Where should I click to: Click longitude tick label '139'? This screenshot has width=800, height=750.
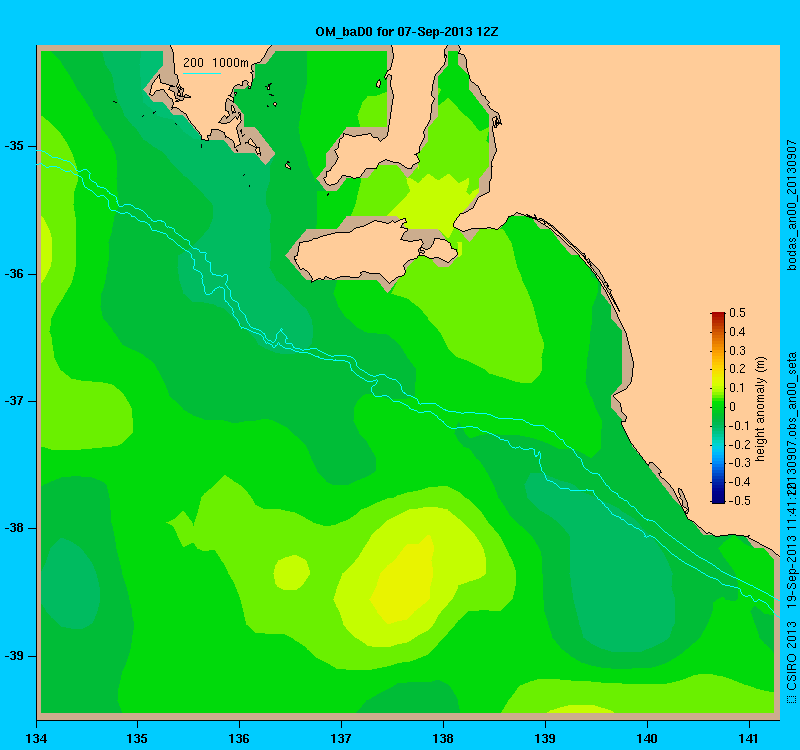[x=545, y=738]
